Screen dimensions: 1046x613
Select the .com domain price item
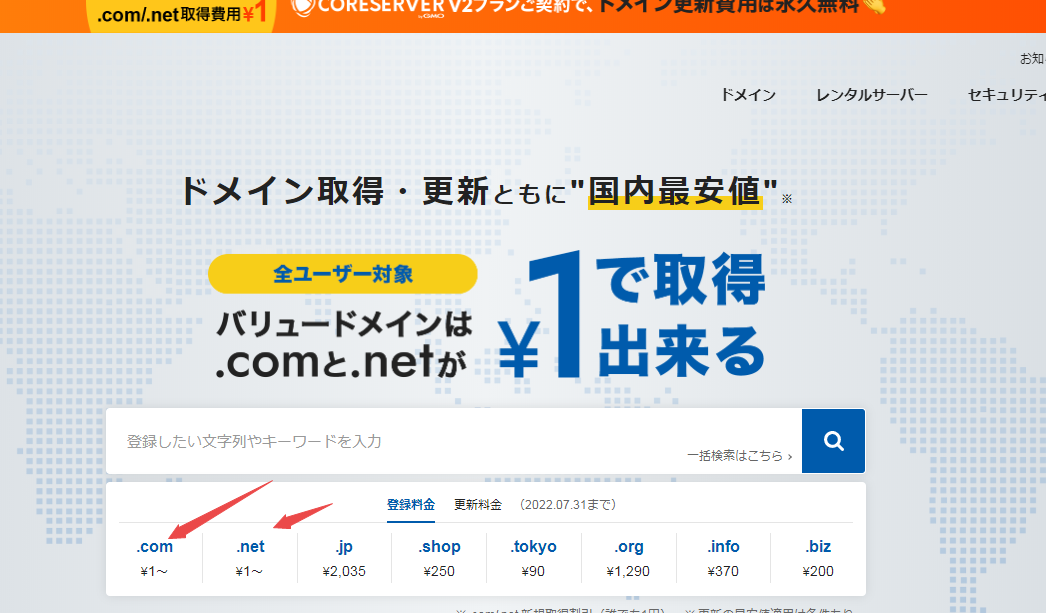click(155, 558)
